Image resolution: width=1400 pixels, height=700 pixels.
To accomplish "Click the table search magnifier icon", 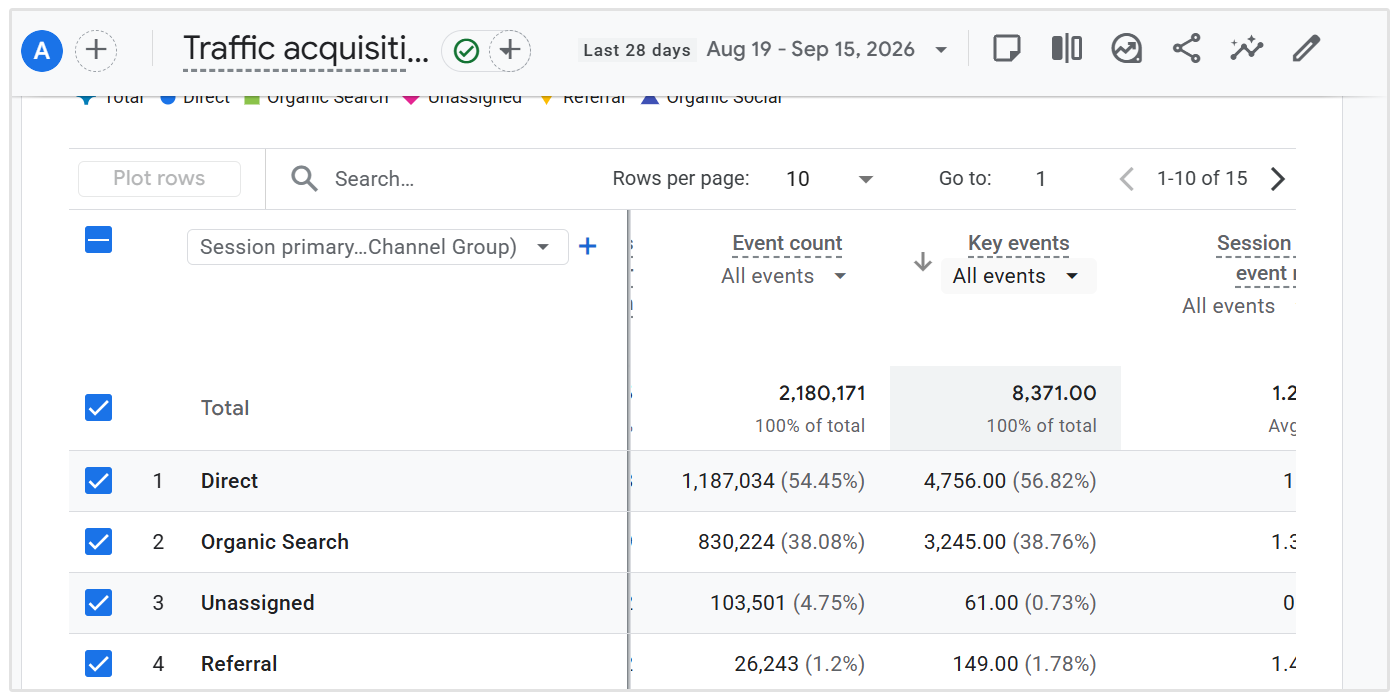I will [304, 179].
